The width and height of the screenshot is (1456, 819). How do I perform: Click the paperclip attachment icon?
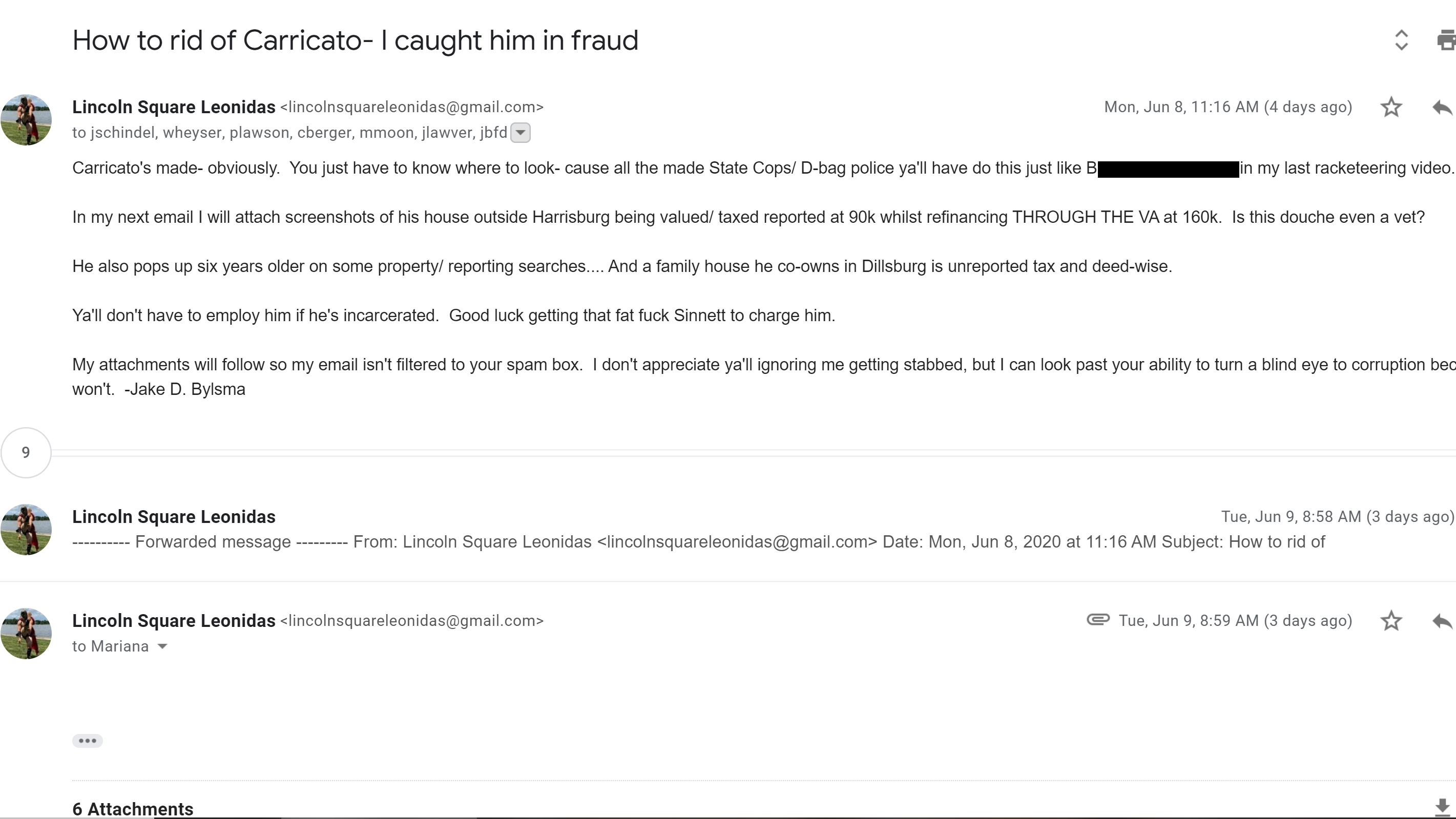(x=1098, y=619)
